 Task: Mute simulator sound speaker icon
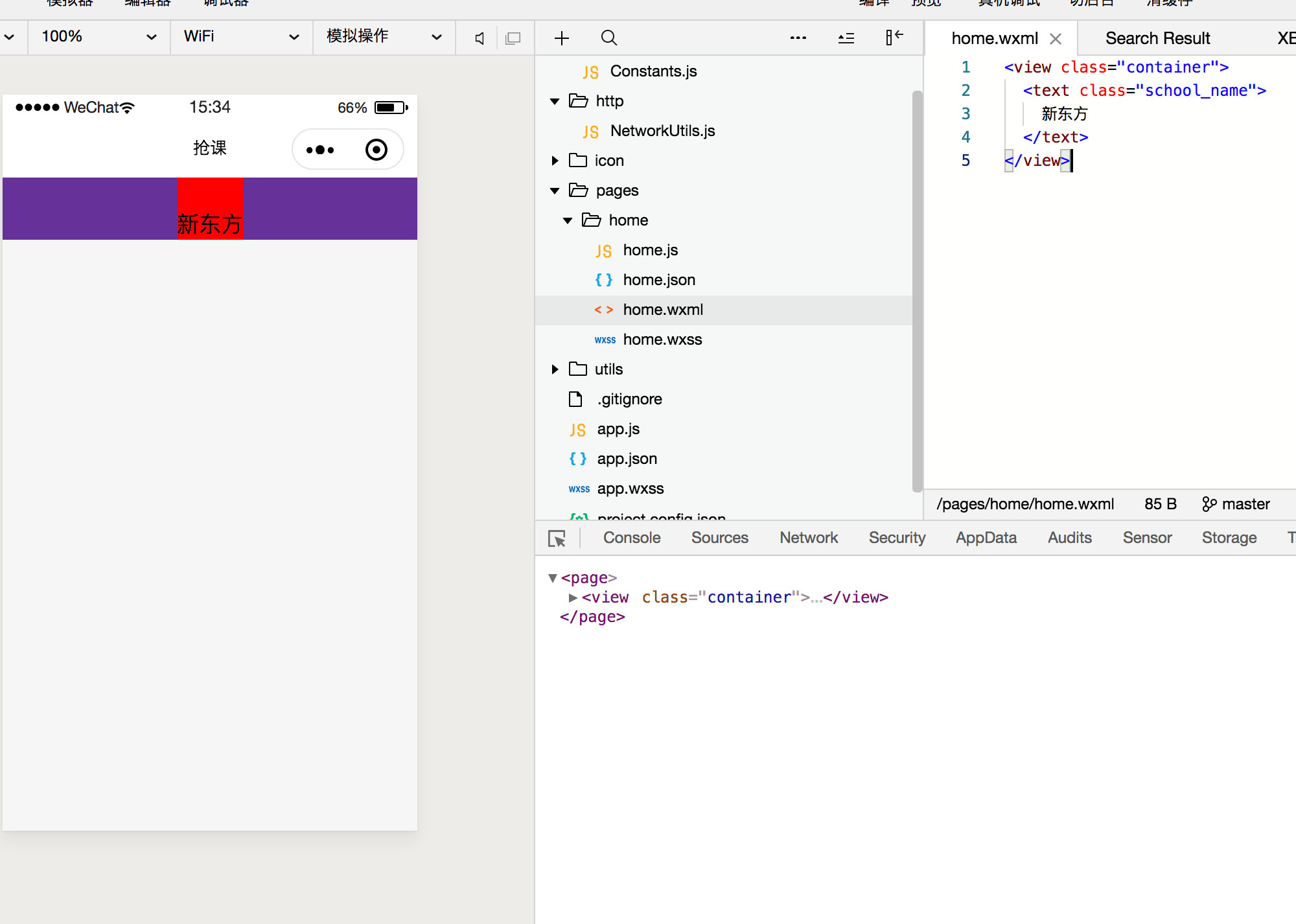(480, 38)
